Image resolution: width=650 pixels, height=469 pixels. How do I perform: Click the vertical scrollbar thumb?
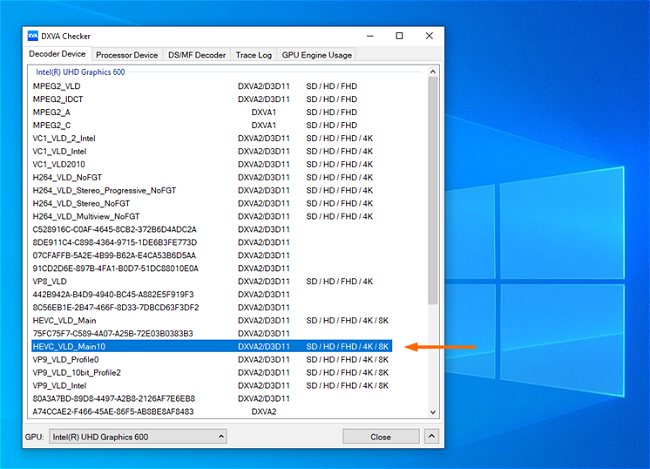(x=433, y=191)
